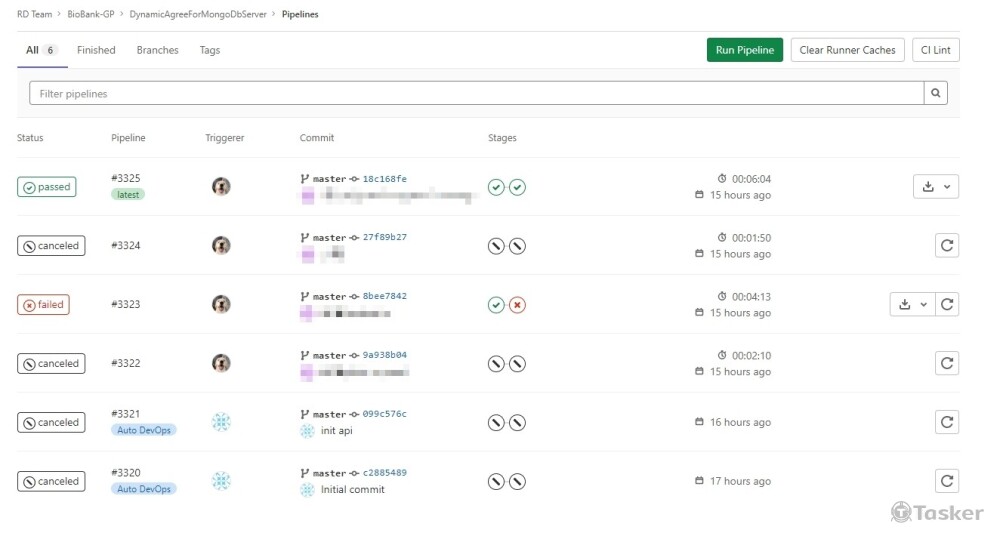Click Clear Runner Caches button

coord(847,50)
